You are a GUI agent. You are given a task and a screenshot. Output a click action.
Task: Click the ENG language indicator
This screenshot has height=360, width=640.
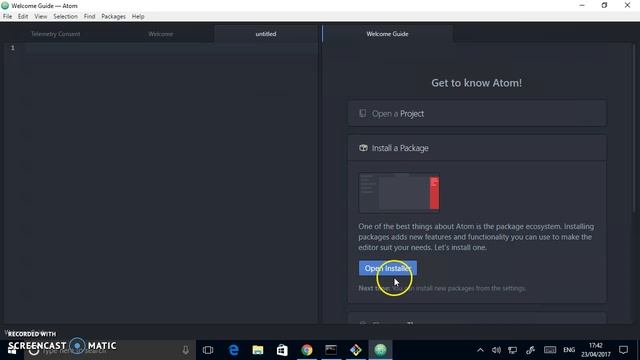569,350
